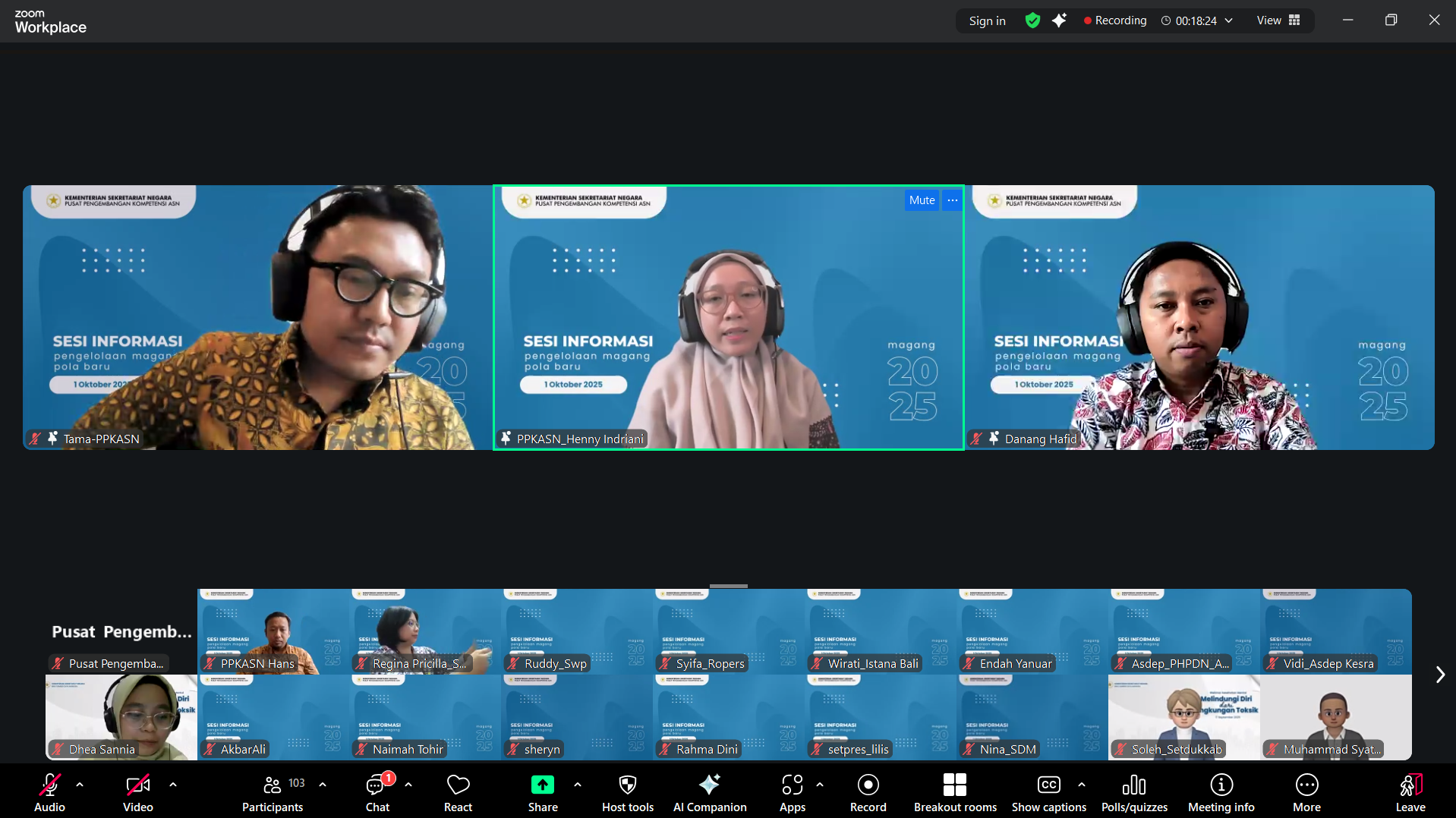The width and height of the screenshot is (1456, 818).
Task: Open Breakout rooms
Action: [954, 792]
